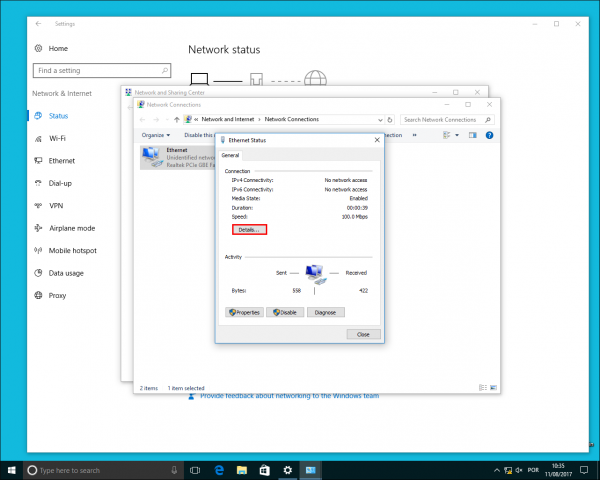The image size is (600, 480).
Task: Launch Microsoft Edge from taskbar
Action: 219,470
